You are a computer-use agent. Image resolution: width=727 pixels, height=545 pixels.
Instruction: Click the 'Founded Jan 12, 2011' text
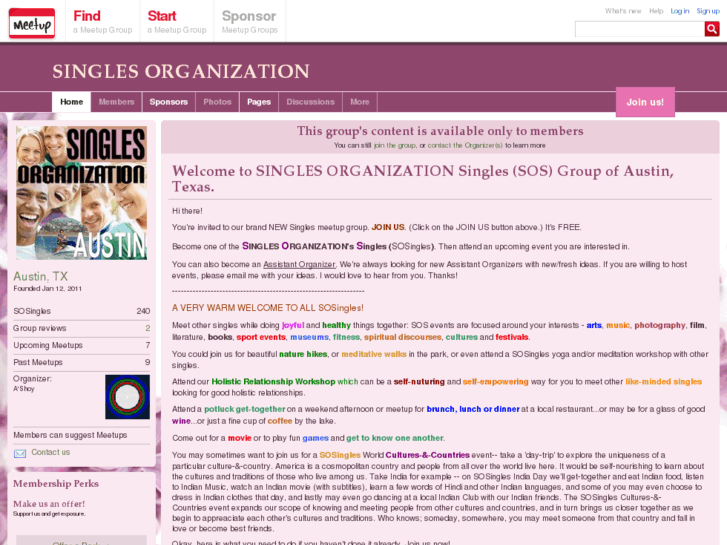(x=47, y=289)
